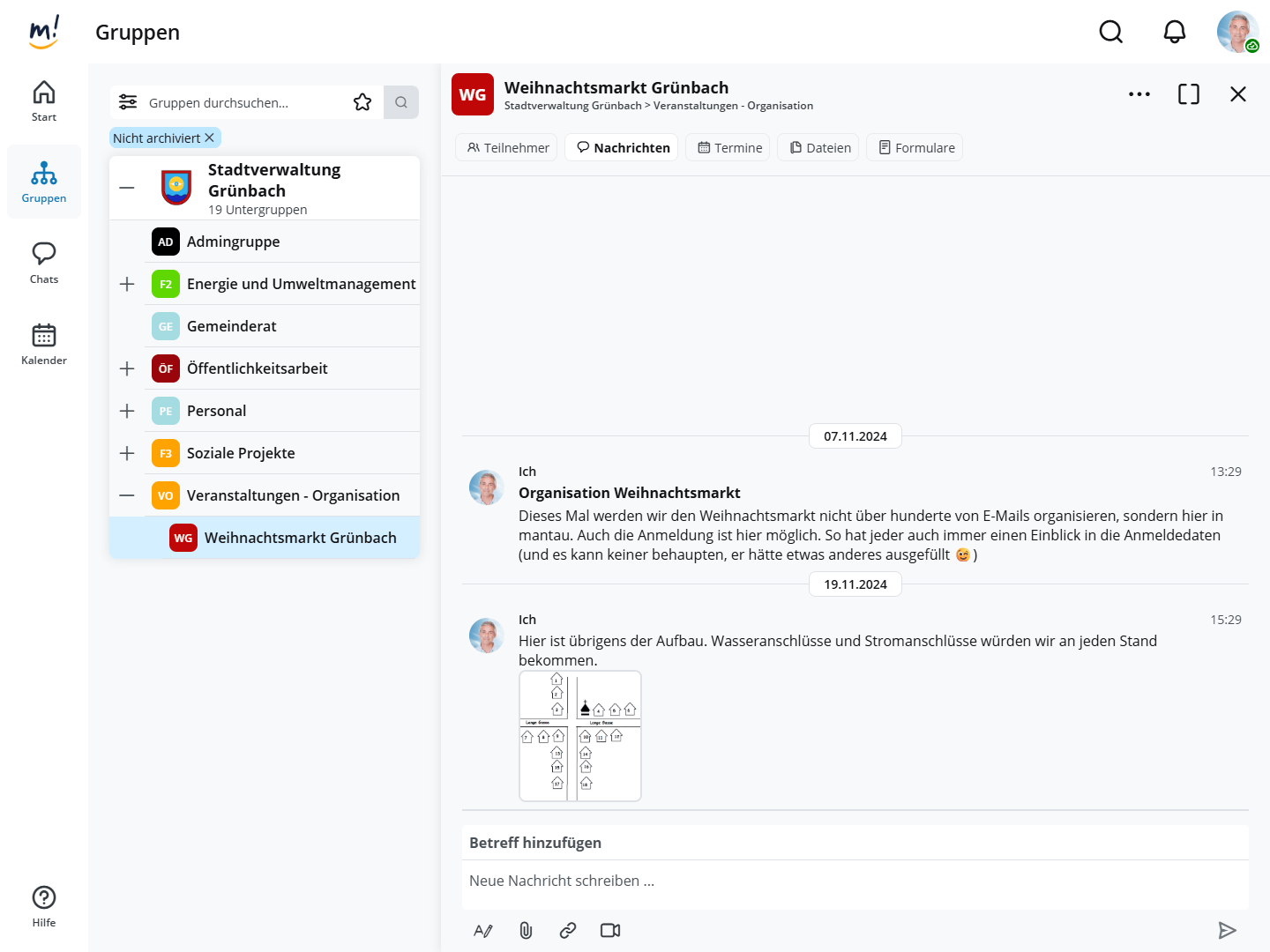Collapse Veranstaltungen - Organisation group
Viewport: 1270px width, 952px height.
point(127,495)
